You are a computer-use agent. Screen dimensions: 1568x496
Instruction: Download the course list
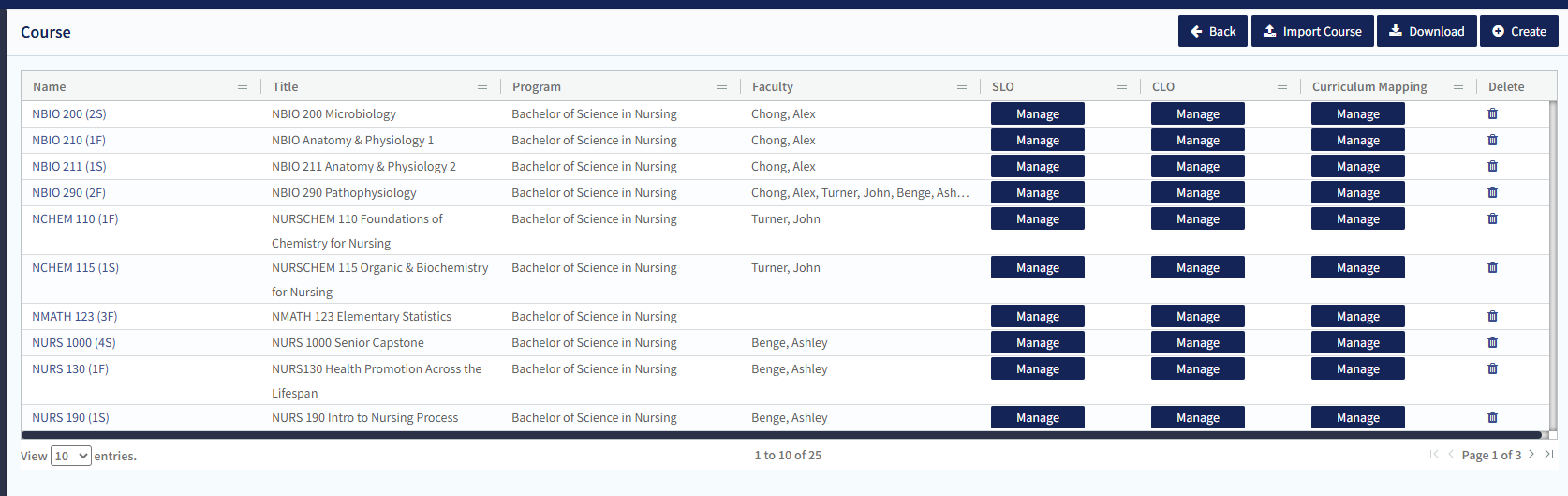[x=1427, y=31]
